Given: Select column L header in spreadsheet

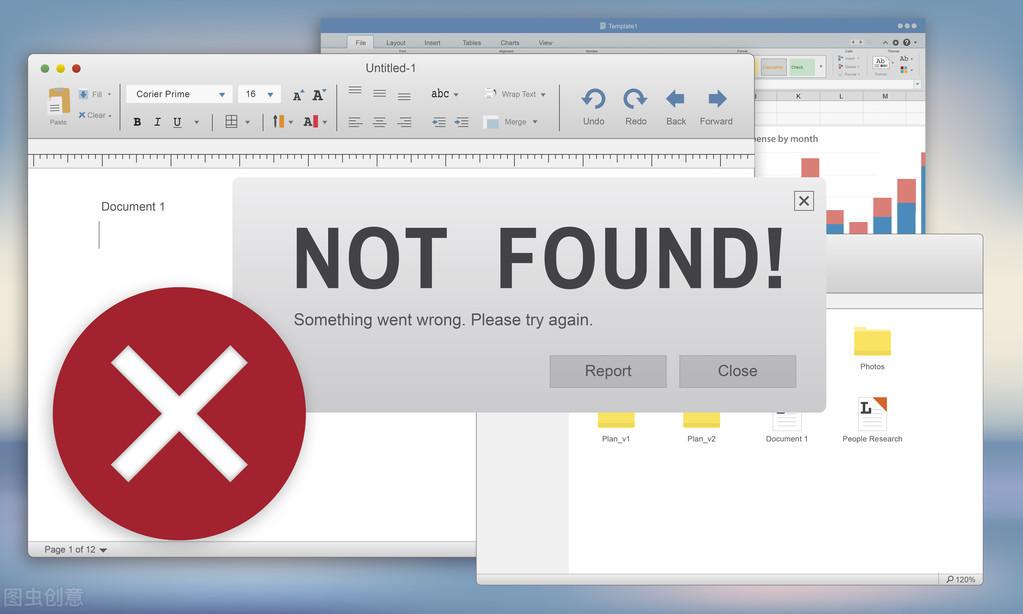Looking at the screenshot, I should coord(841,96).
